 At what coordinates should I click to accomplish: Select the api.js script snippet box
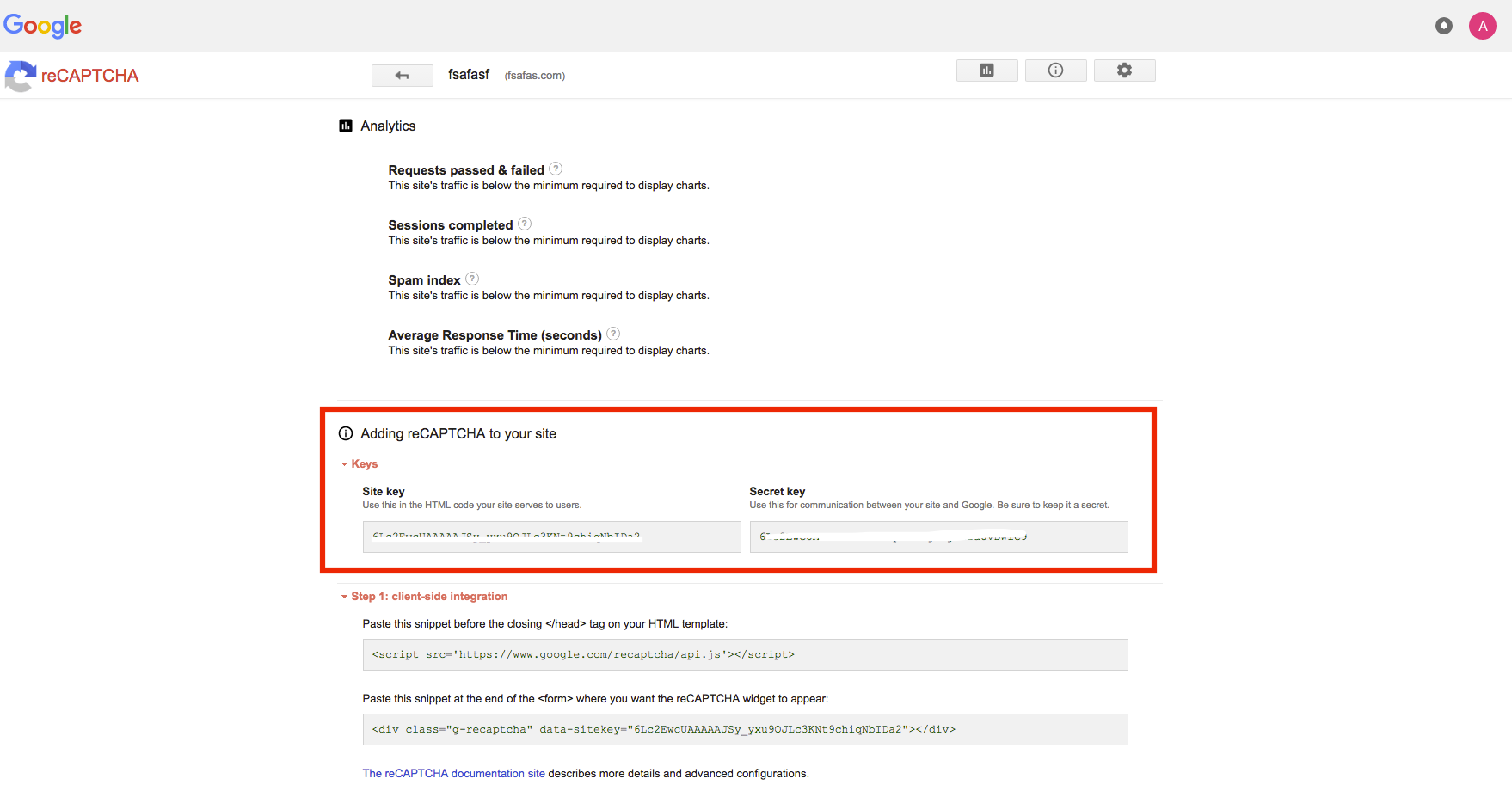point(745,654)
